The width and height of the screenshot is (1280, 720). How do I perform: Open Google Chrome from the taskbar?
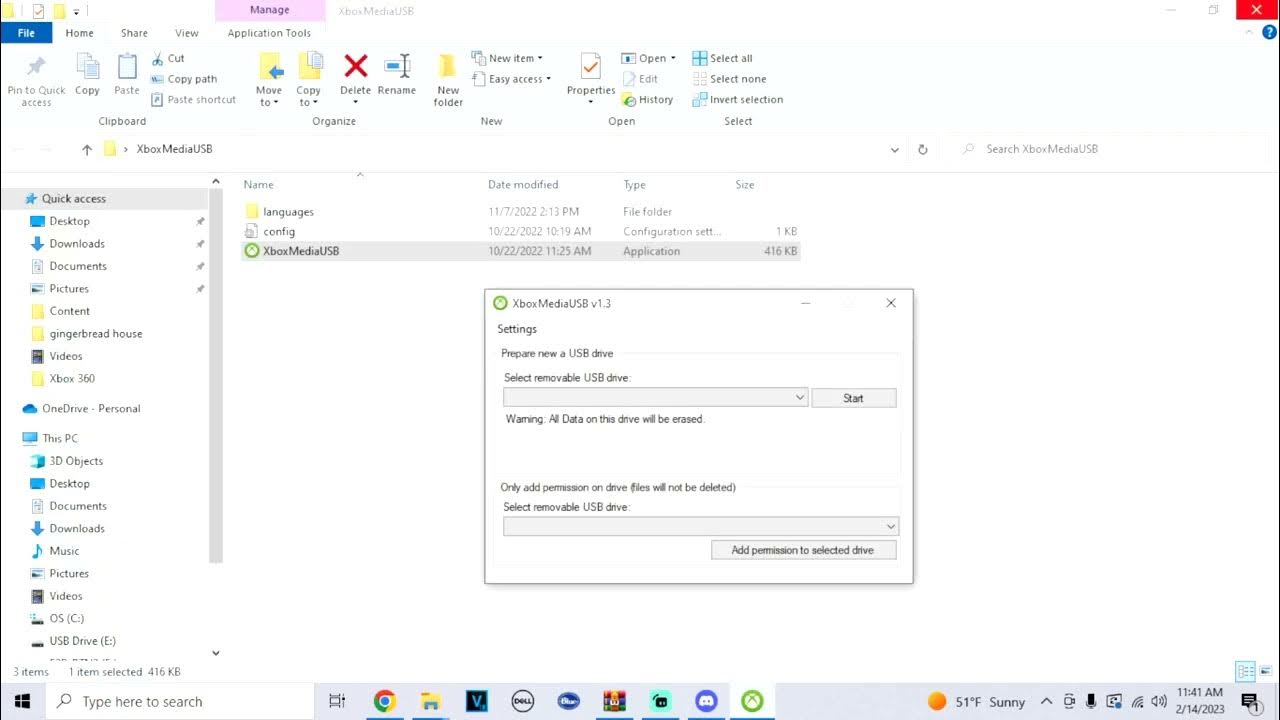click(x=384, y=701)
